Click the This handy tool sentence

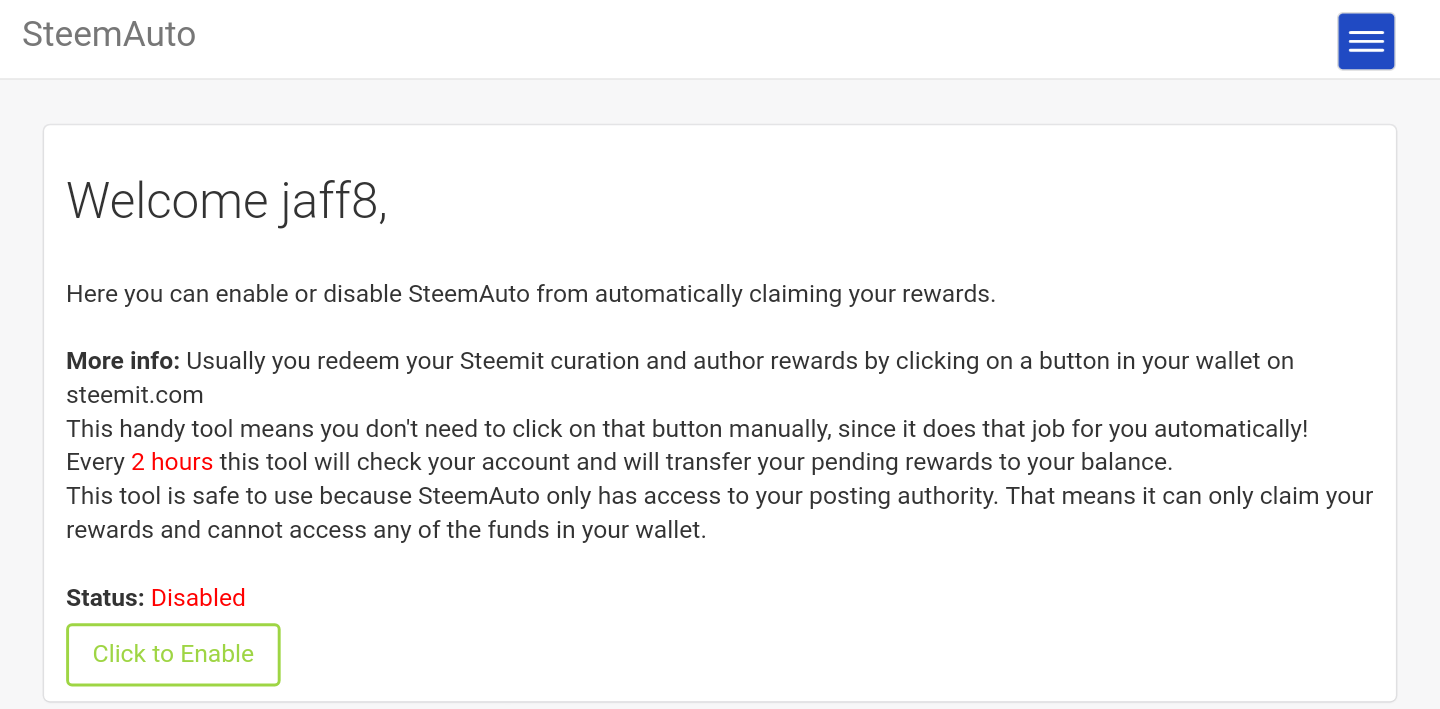coord(686,429)
